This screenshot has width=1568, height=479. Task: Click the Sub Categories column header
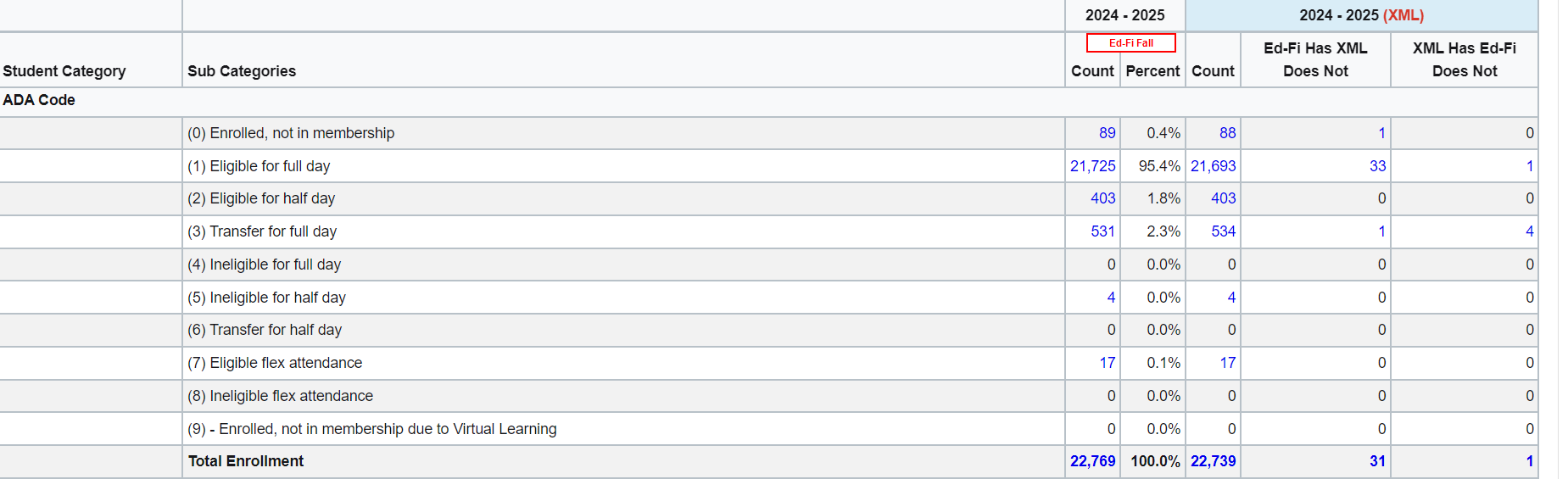tap(242, 71)
